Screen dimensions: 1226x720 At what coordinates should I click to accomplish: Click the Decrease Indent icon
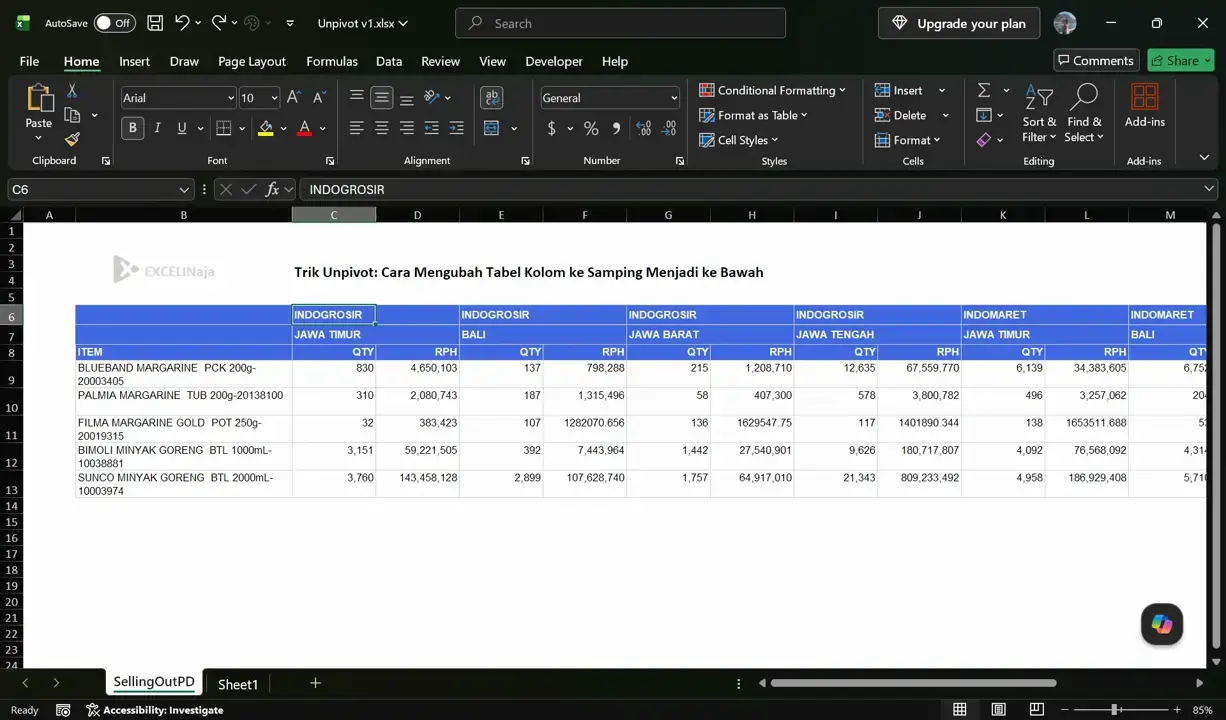(431, 128)
